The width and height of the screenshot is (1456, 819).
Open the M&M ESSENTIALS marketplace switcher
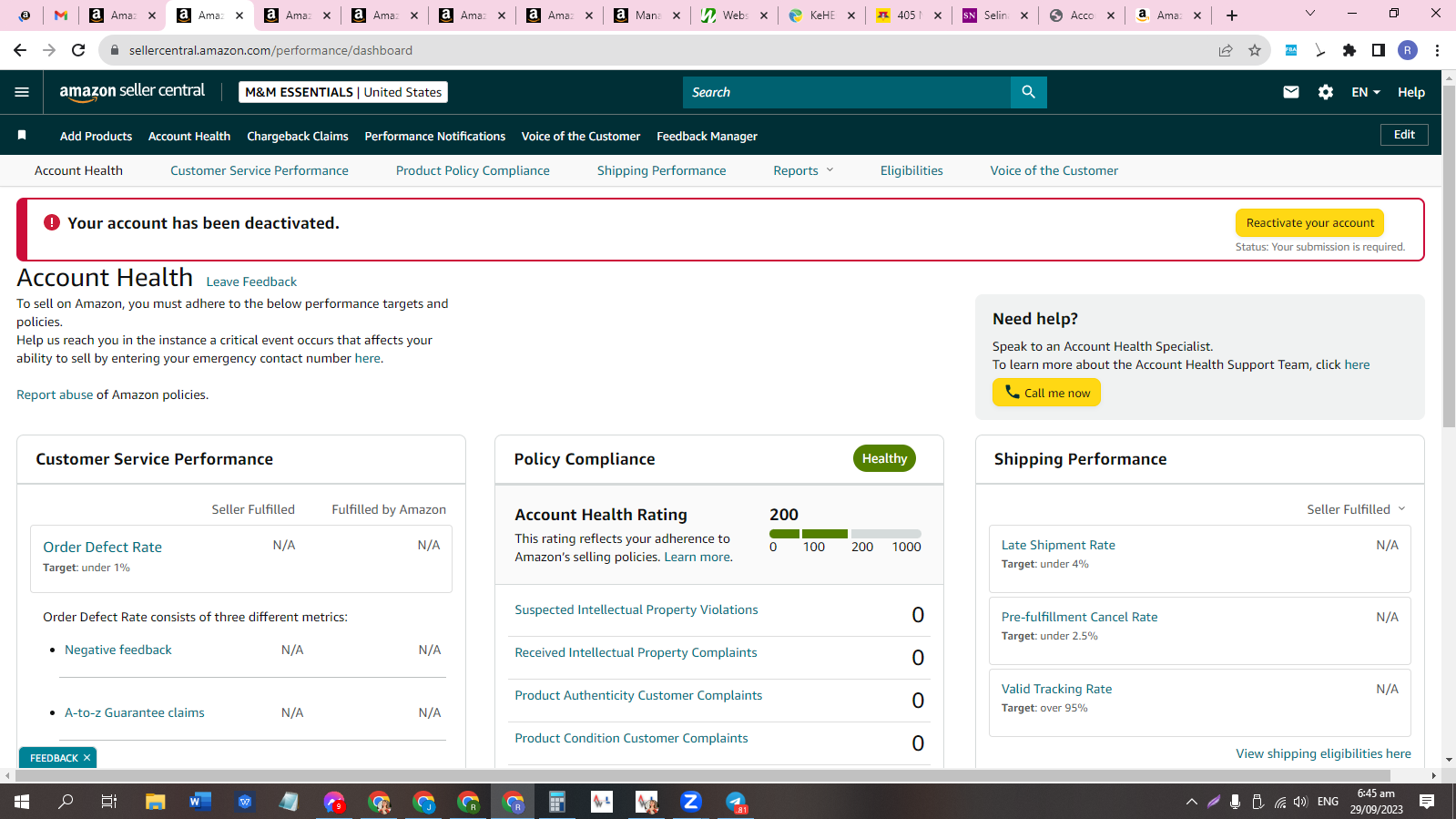[x=343, y=92]
